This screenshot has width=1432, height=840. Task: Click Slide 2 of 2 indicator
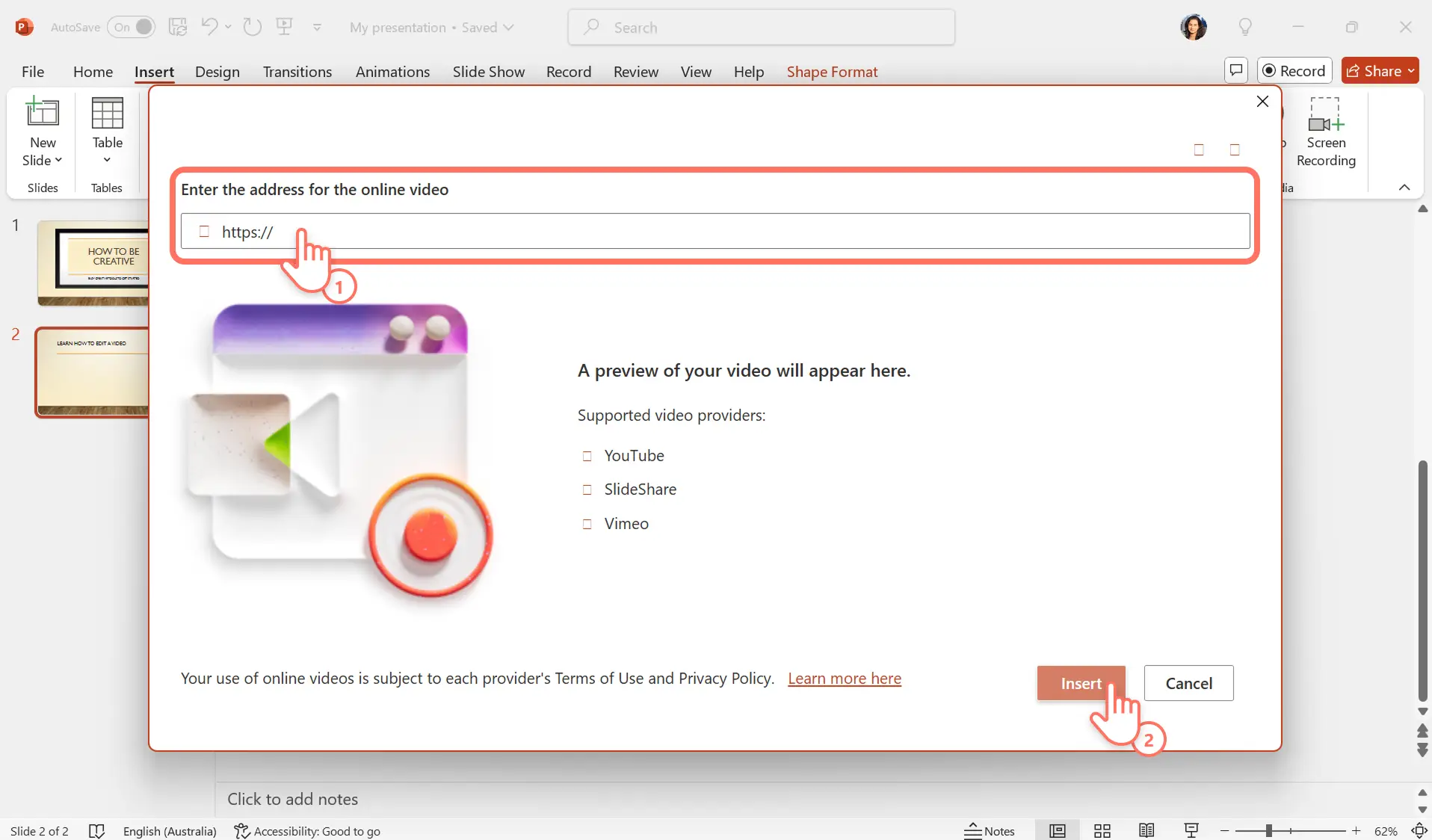point(40,831)
